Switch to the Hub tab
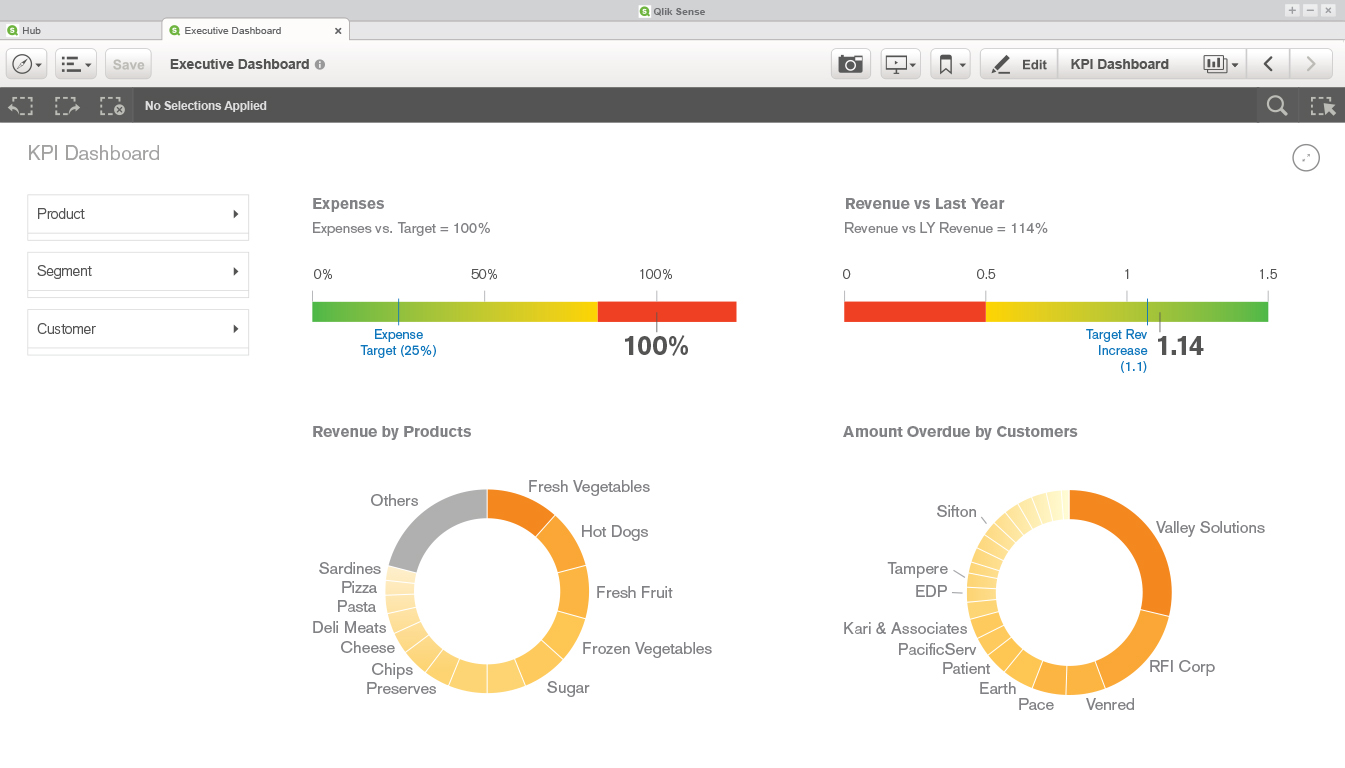This screenshot has width=1345, height=768. [80, 31]
